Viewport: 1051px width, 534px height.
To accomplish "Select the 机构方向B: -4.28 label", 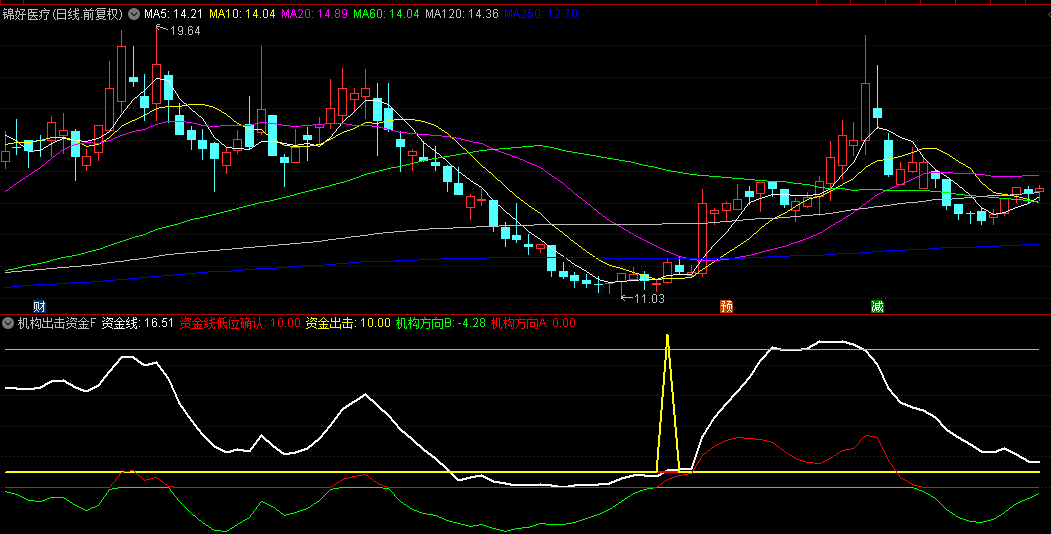I will (440, 323).
